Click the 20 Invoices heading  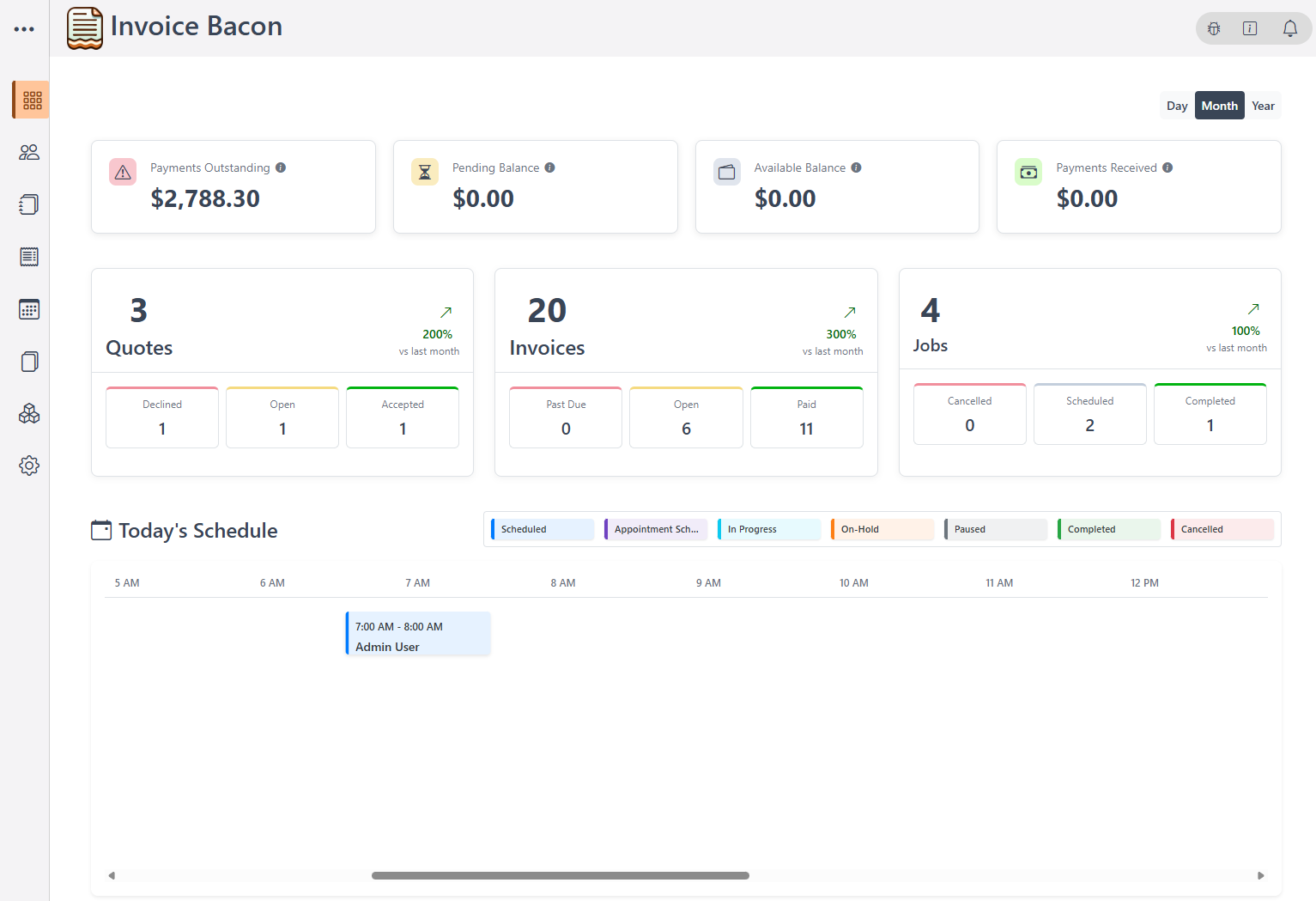[x=547, y=327]
